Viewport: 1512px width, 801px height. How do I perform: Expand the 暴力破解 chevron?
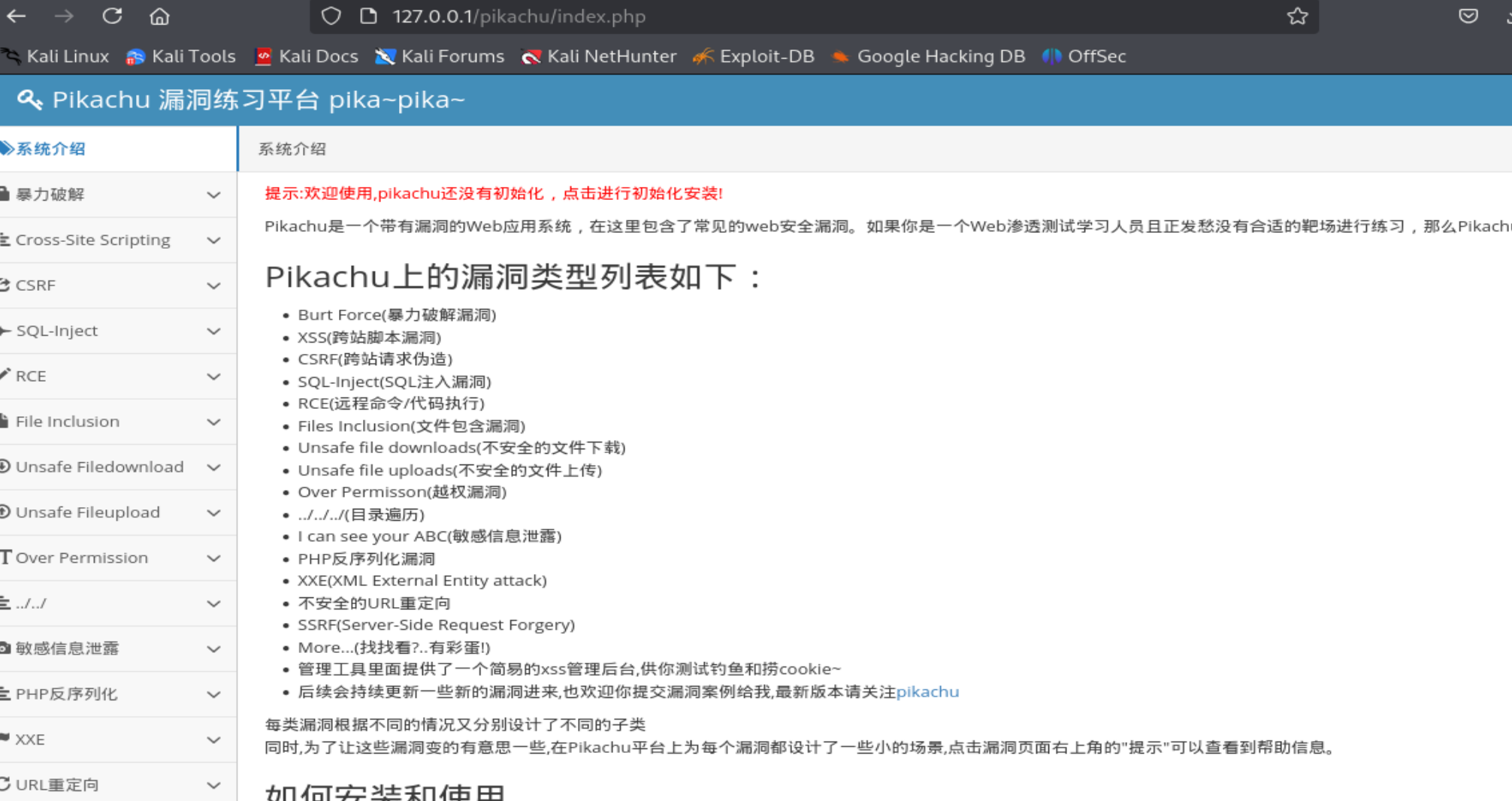point(213,195)
